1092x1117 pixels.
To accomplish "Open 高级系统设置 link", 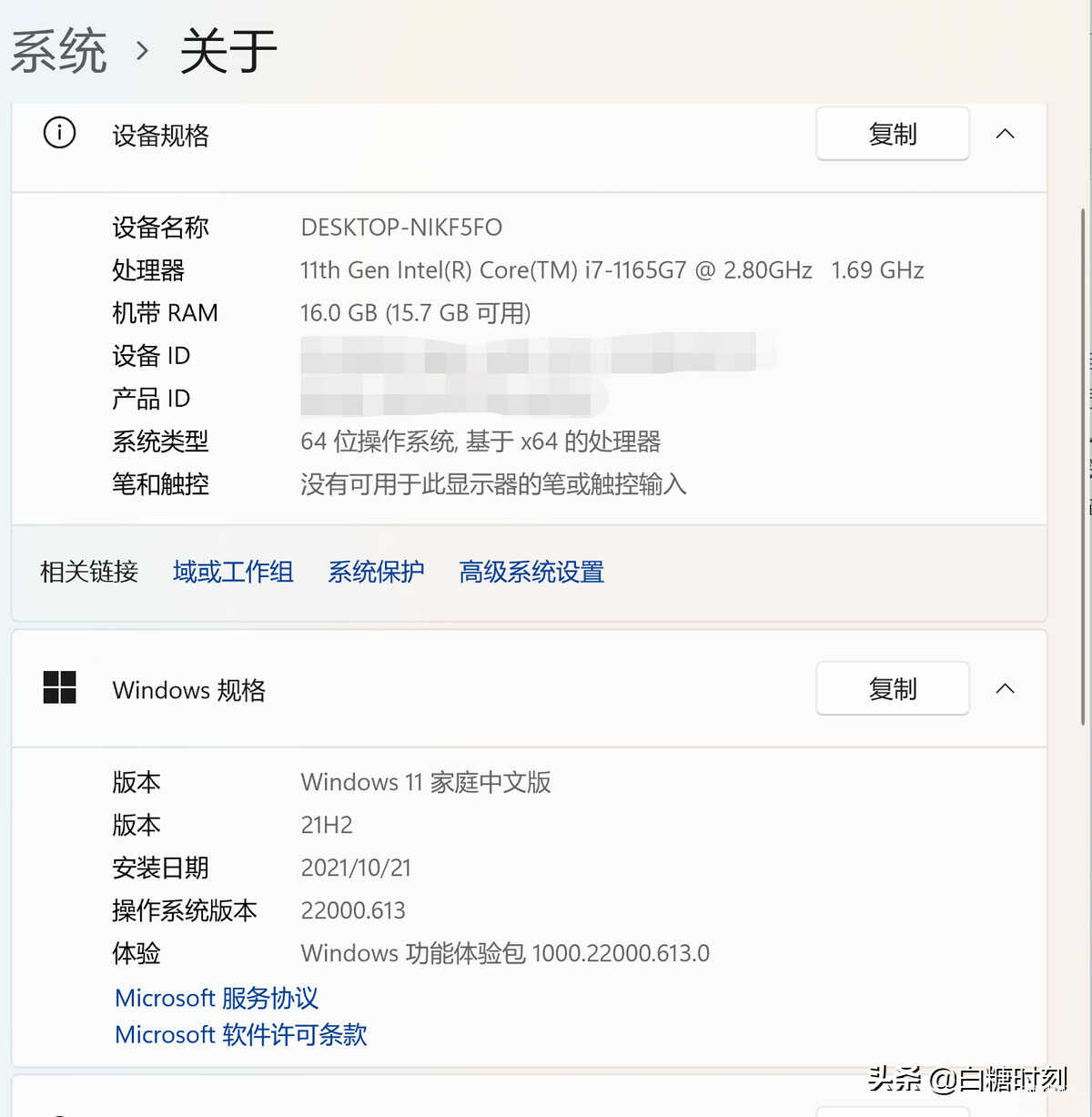I will [x=531, y=572].
